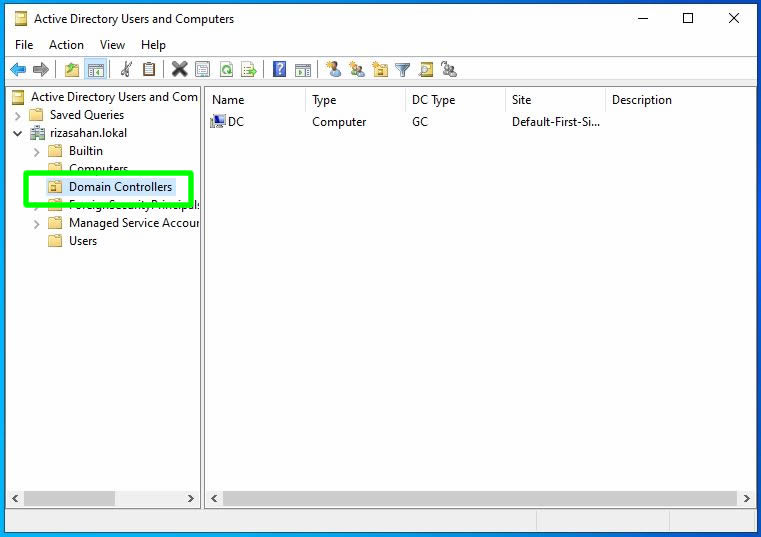This screenshot has height=537, width=761.
Task: Open the View menu
Action: tap(112, 45)
